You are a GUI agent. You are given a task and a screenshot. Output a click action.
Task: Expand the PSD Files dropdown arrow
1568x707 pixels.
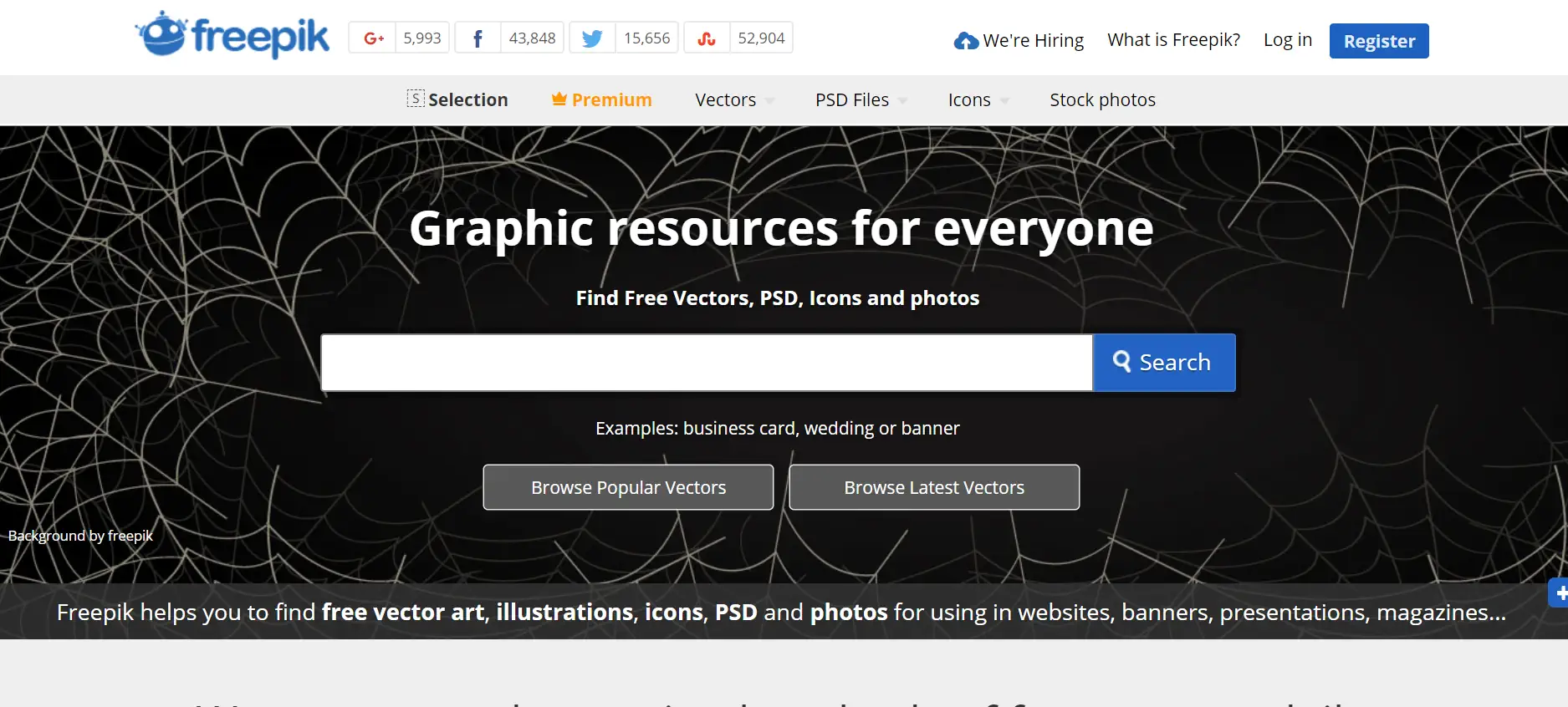point(903,101)
